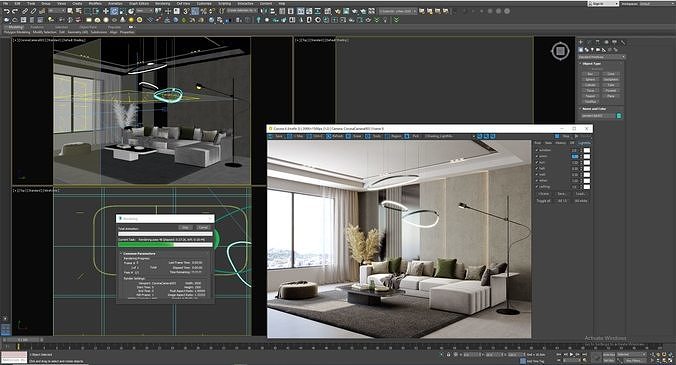676x365 pixels.
Task: Select the Select and Link tool
Action: [x=25, y=11]
